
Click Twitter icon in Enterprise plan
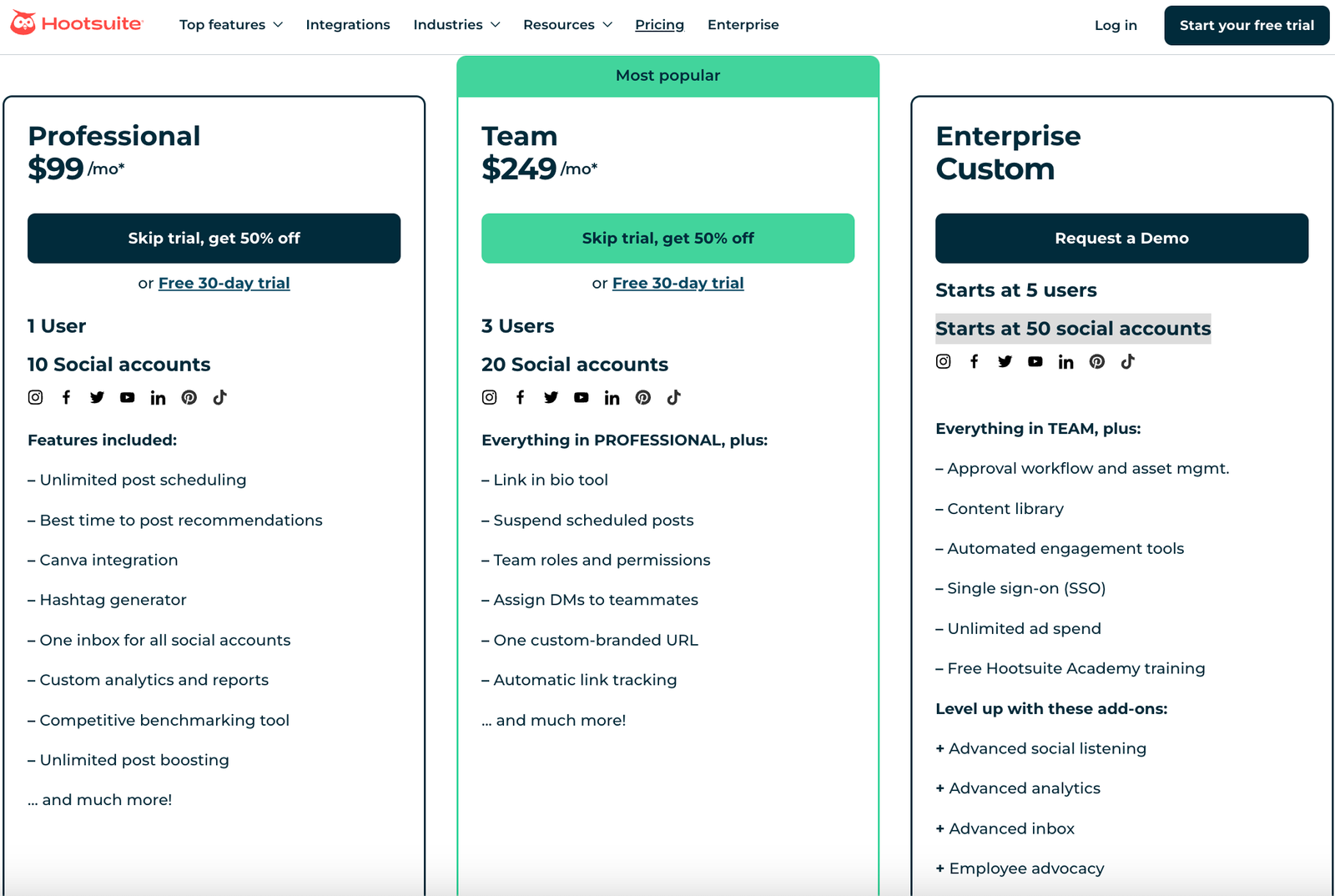[1005, 361]
